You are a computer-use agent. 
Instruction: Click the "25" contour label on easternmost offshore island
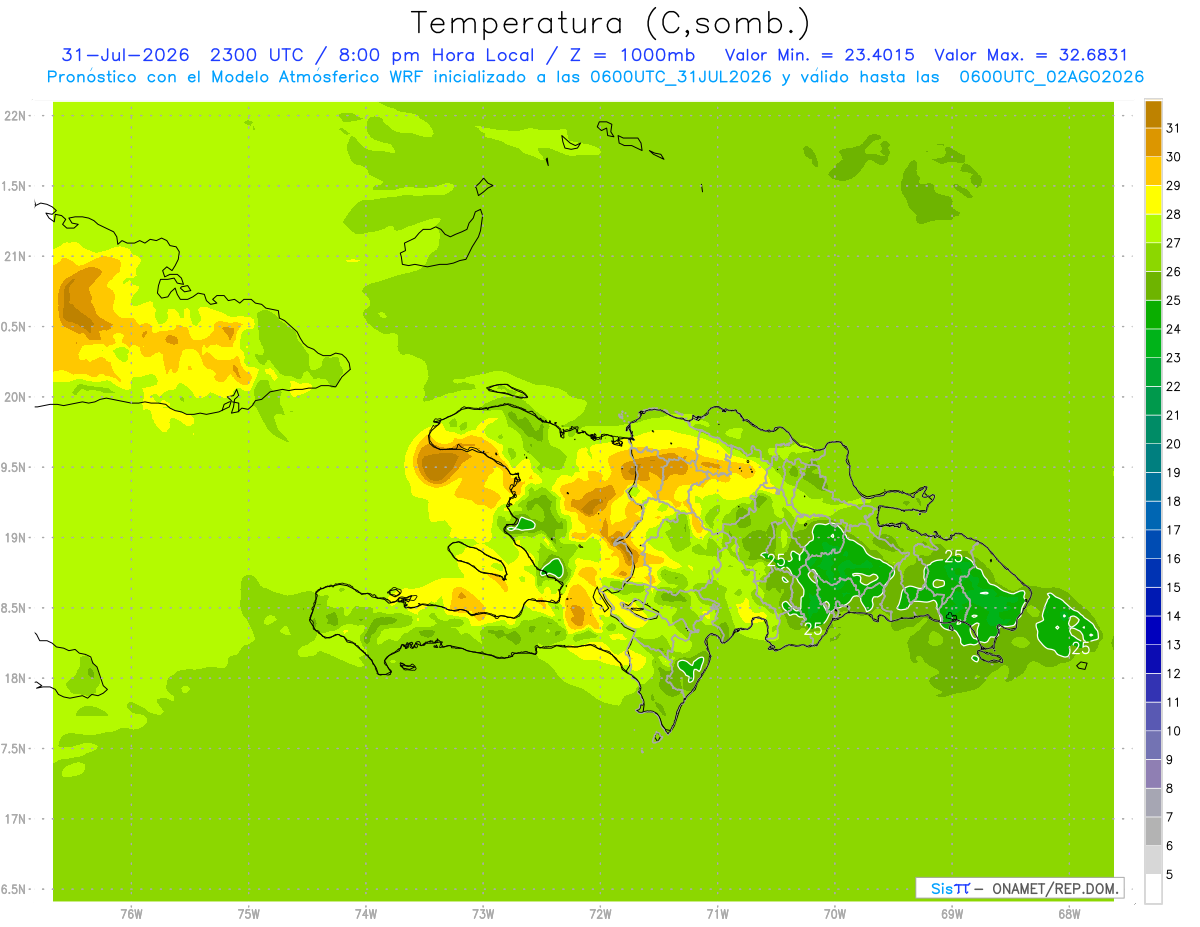(x=1081, y=648)
